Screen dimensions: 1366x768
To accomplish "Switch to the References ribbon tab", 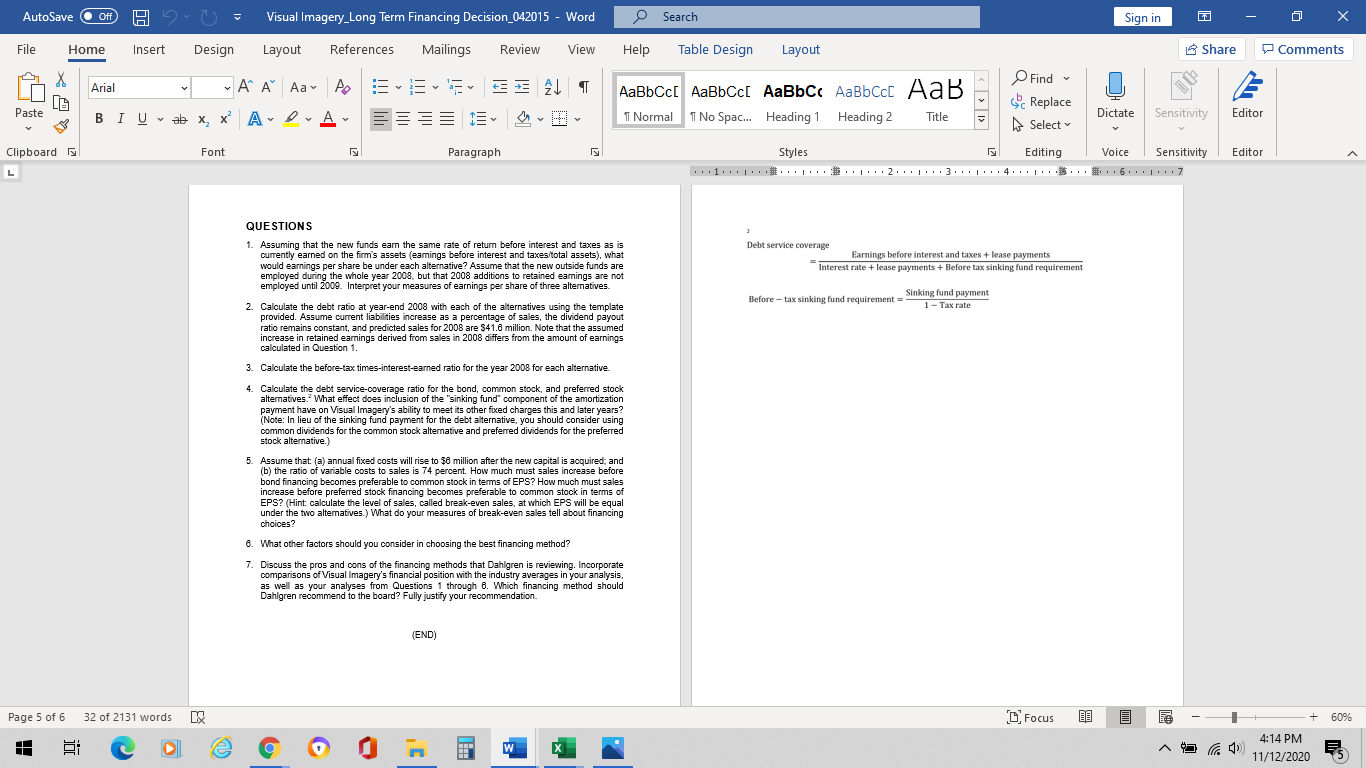I will point(361,49).
